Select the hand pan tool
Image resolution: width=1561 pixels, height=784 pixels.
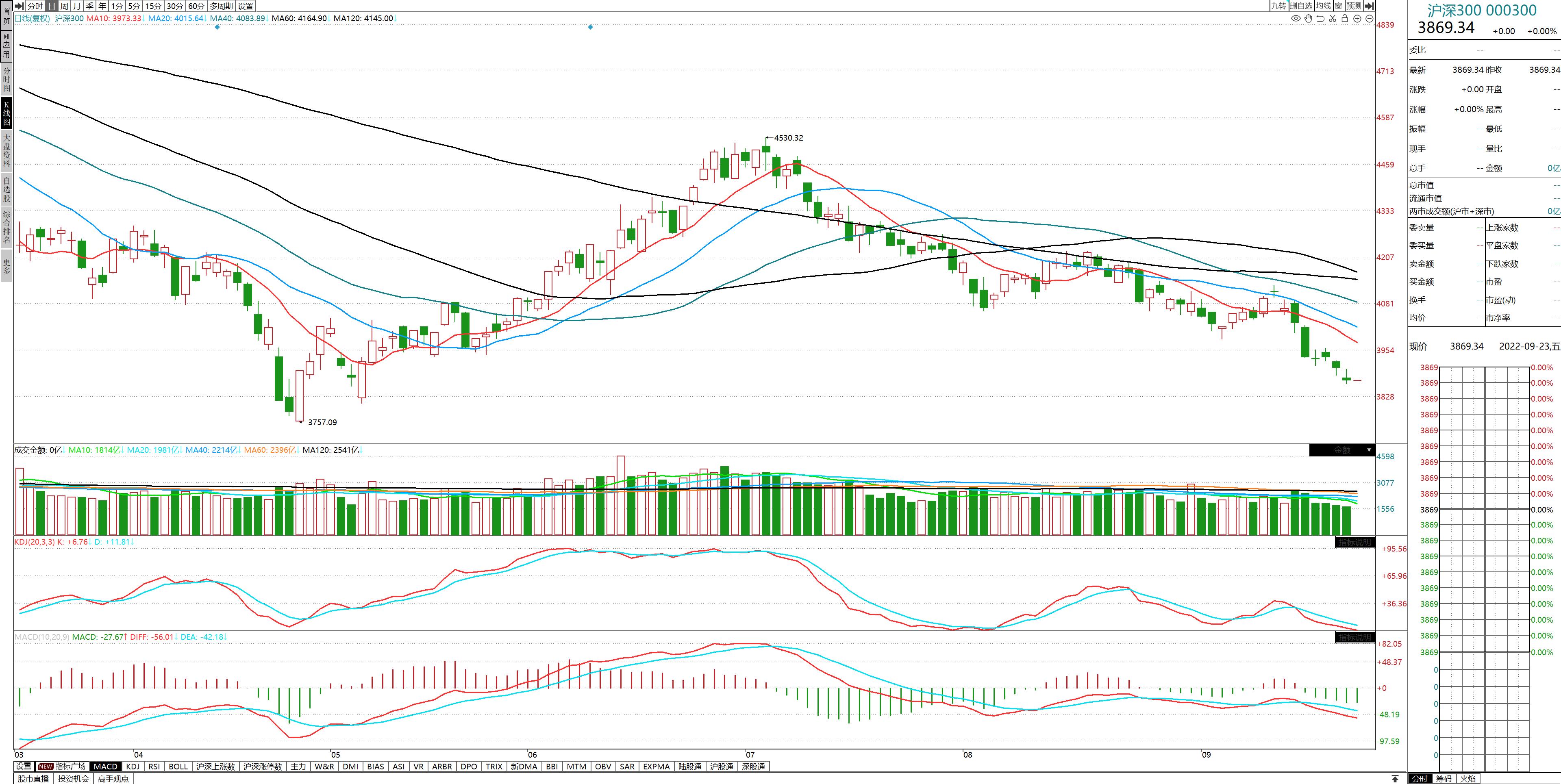coord(1308,19)
